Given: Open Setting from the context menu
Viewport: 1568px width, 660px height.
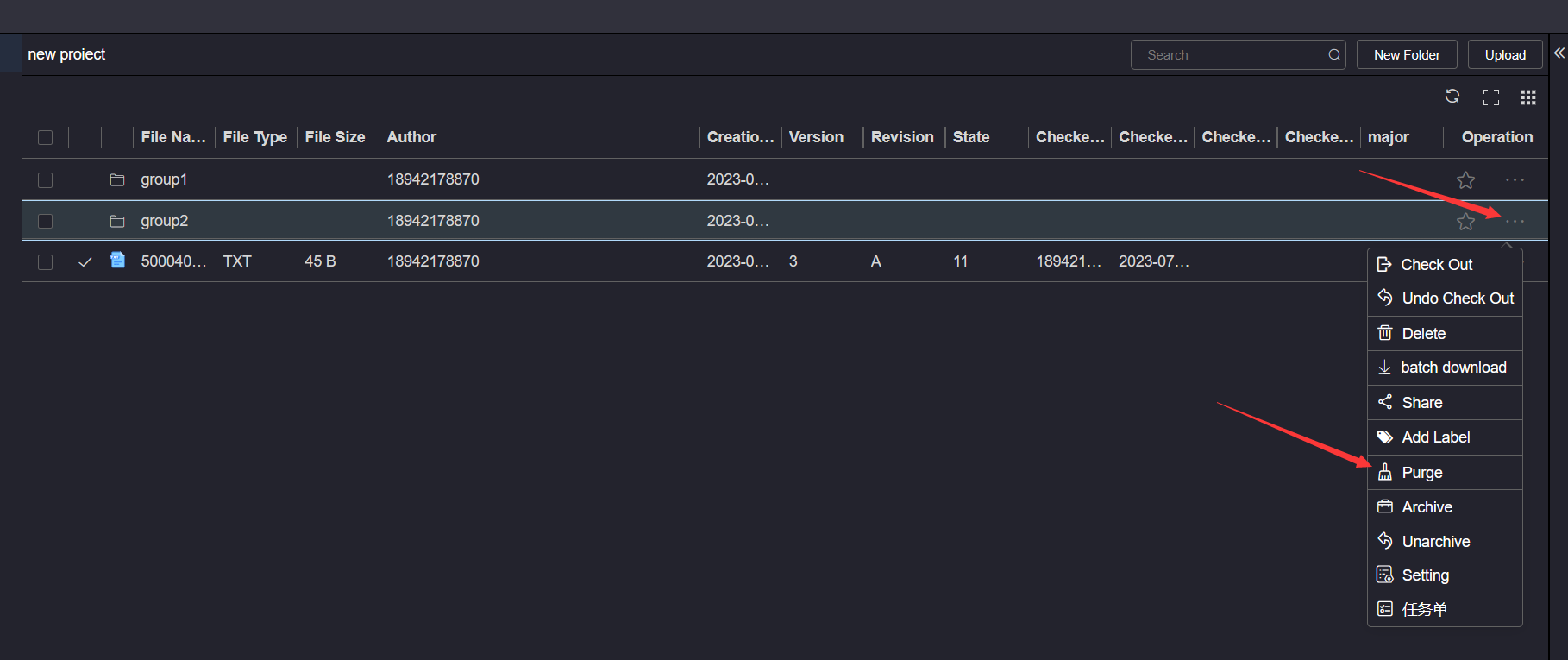Looking at the screenshot, I should click(1445, 575).
